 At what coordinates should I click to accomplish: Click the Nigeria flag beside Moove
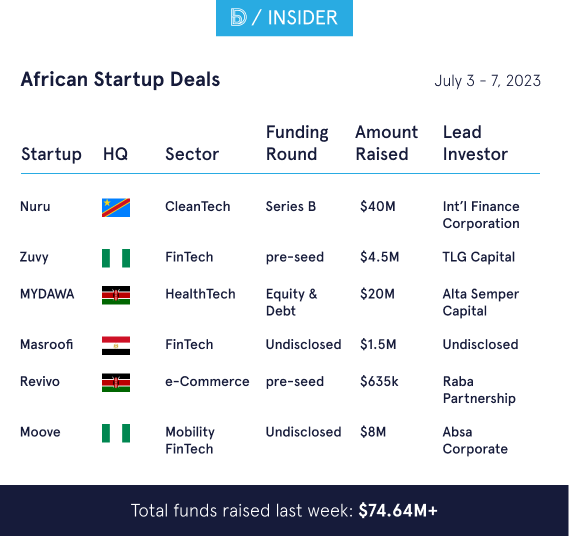[116, 433]
